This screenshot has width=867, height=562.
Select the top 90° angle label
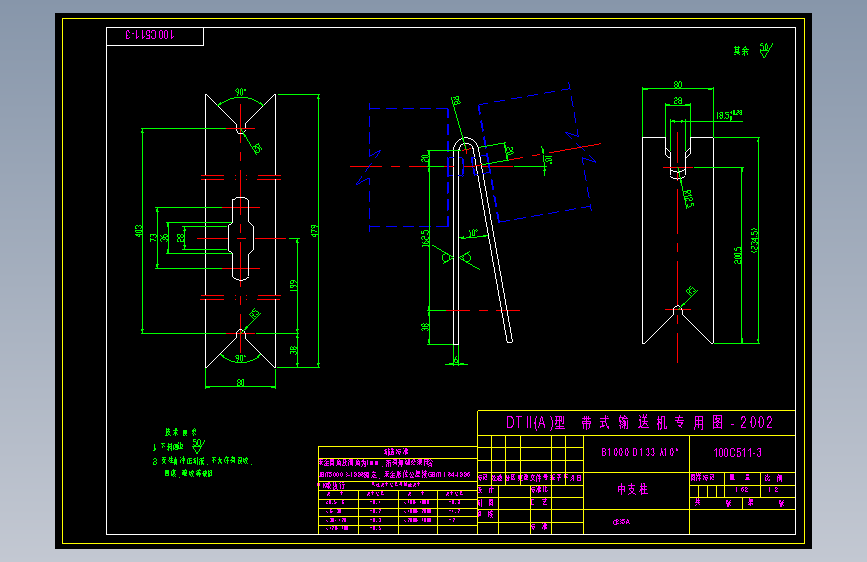tap(241, 92)
